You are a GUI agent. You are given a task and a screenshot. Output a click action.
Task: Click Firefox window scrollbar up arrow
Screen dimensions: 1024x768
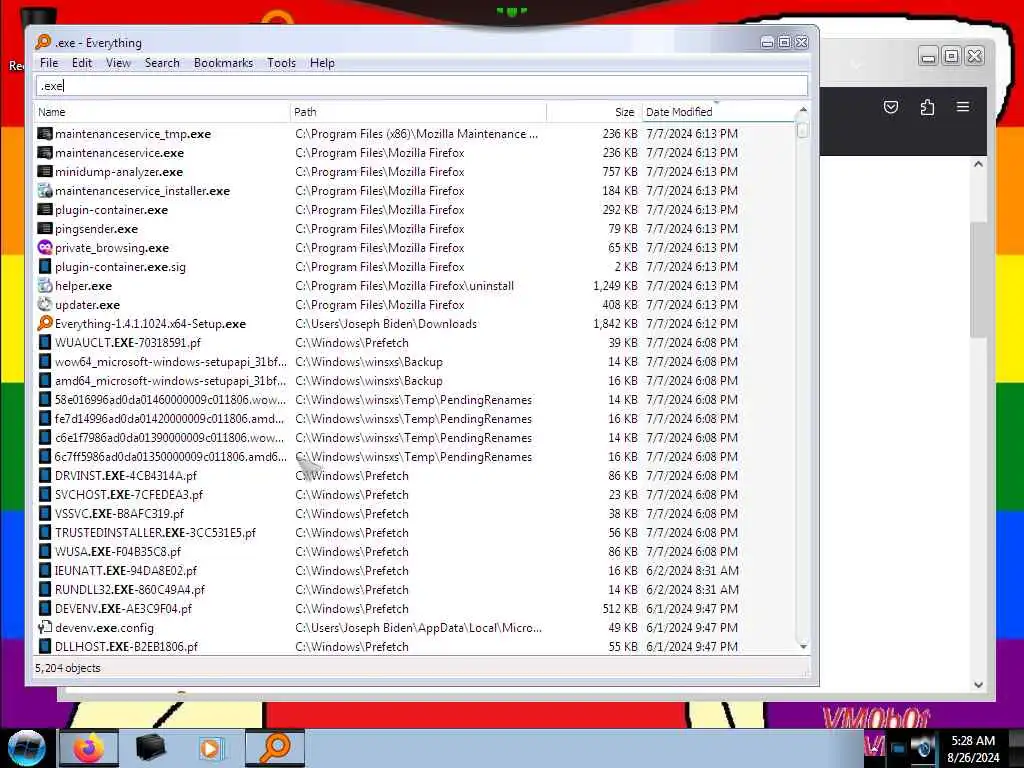[x=978, y=164]
